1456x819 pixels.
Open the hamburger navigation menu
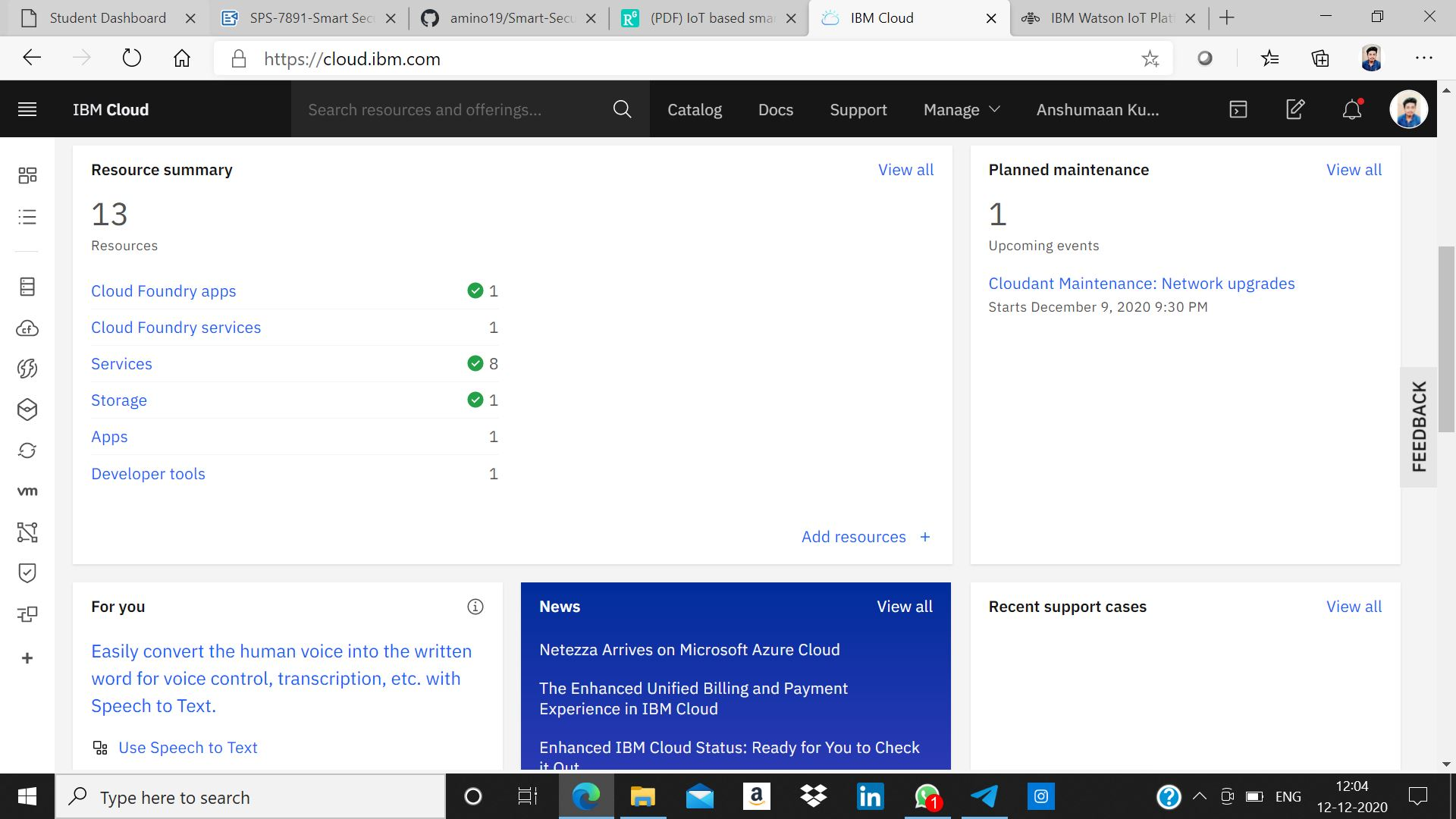[27, 109]
